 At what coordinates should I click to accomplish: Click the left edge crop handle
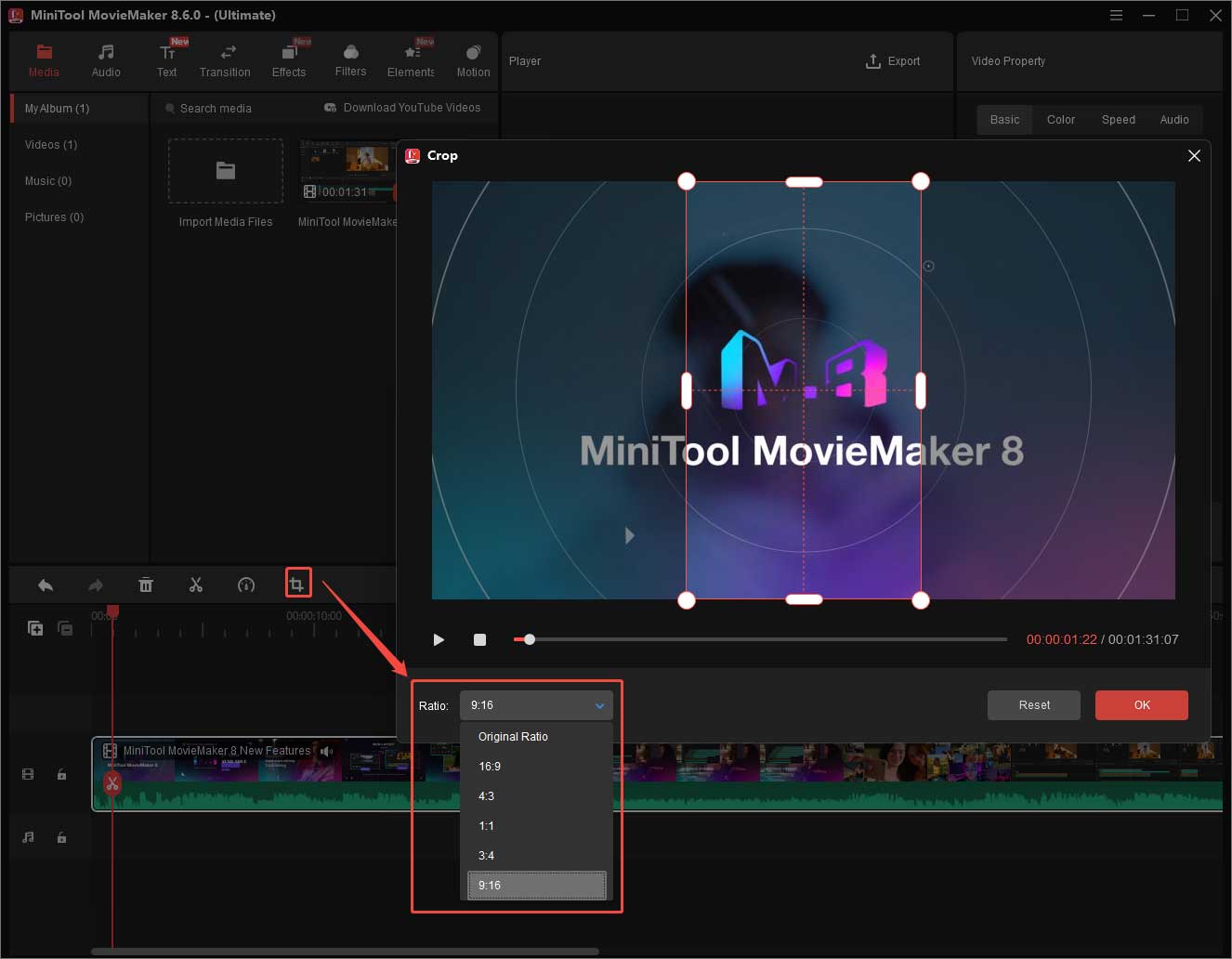[687, 390]
